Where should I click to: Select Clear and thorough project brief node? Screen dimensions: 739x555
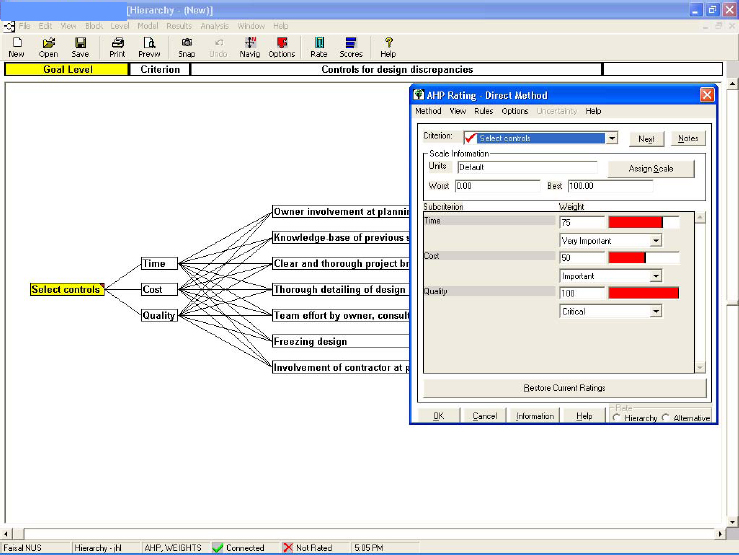pos(341,263)
